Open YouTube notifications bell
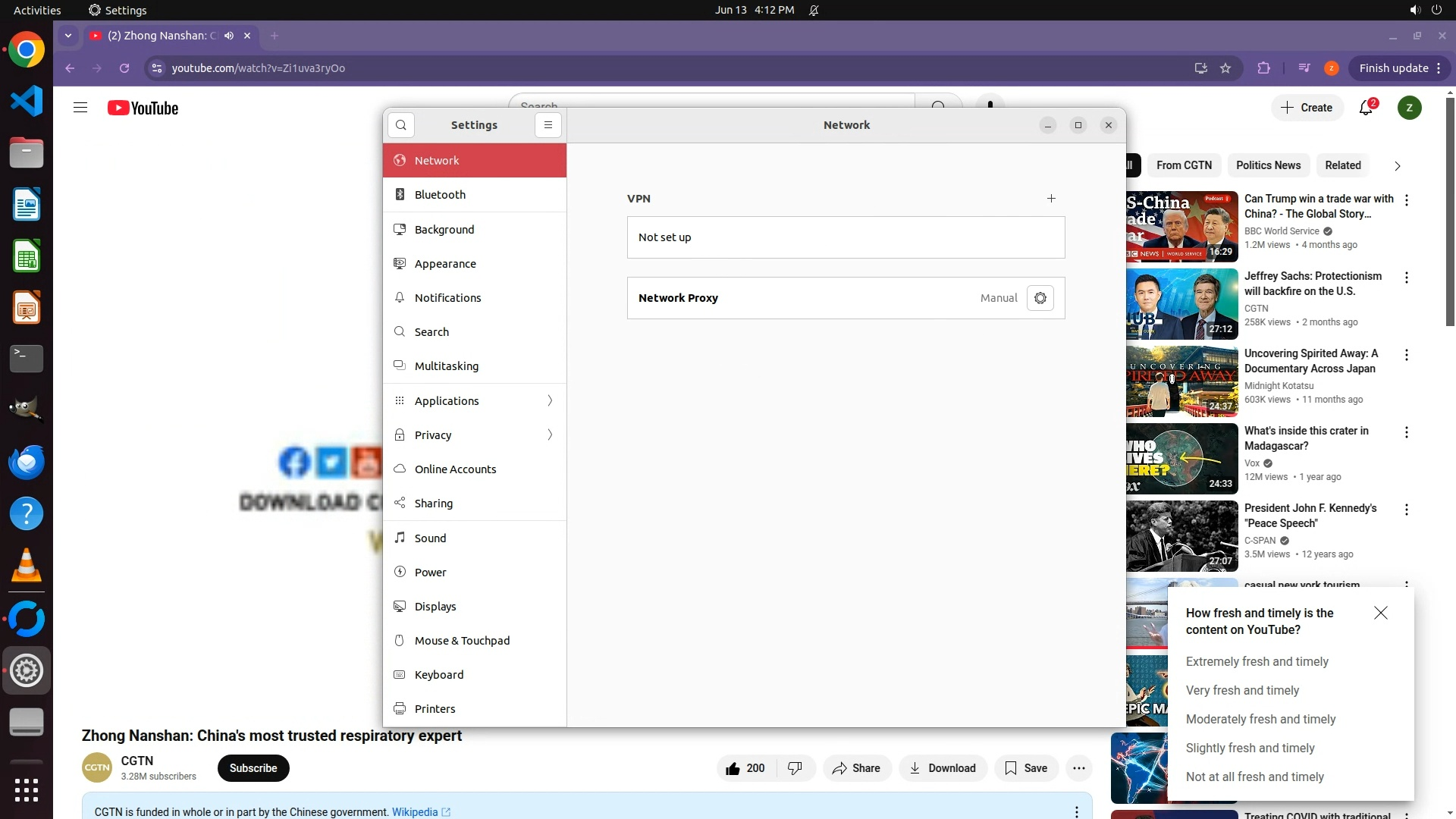The width and height of the screenshot is (1456, 819). click(x=1366, y=108)
